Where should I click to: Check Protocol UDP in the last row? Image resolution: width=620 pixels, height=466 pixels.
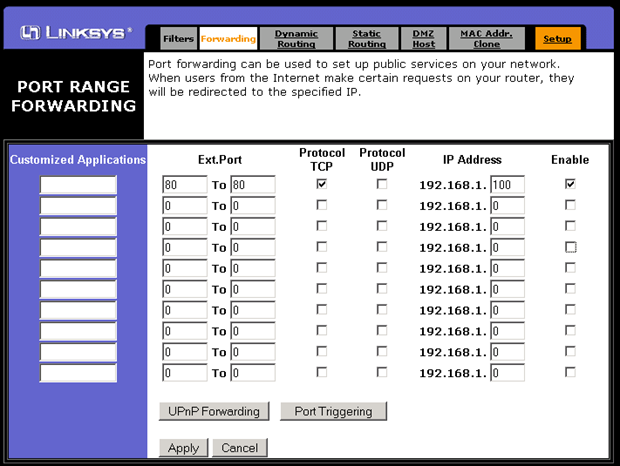coord(382,372)
